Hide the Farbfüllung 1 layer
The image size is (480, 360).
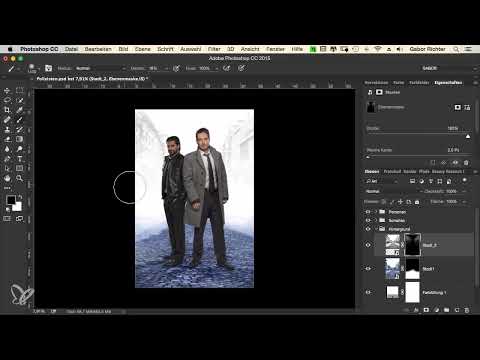pos(368,292)
